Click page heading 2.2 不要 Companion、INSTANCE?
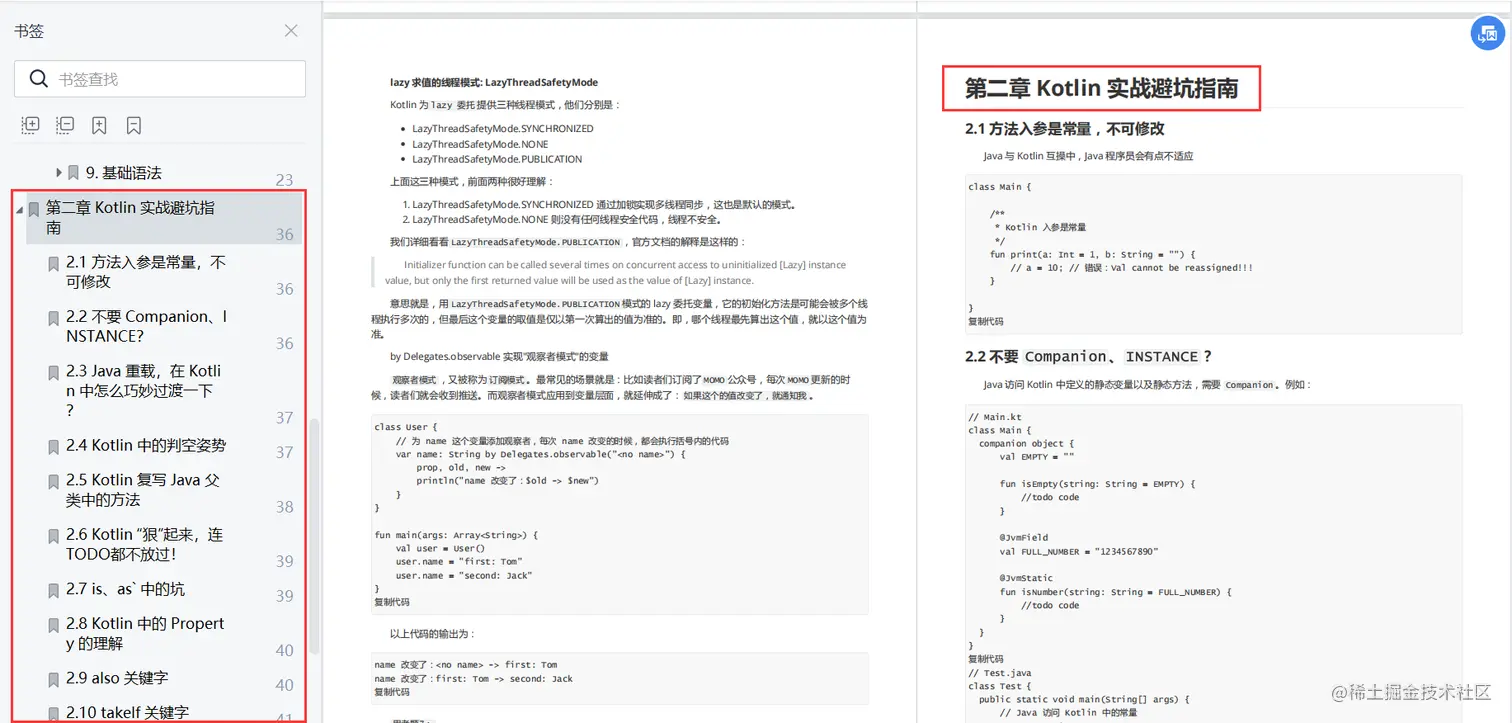This screenshot has width=1512, height=723. click(x=1088, y=357)
